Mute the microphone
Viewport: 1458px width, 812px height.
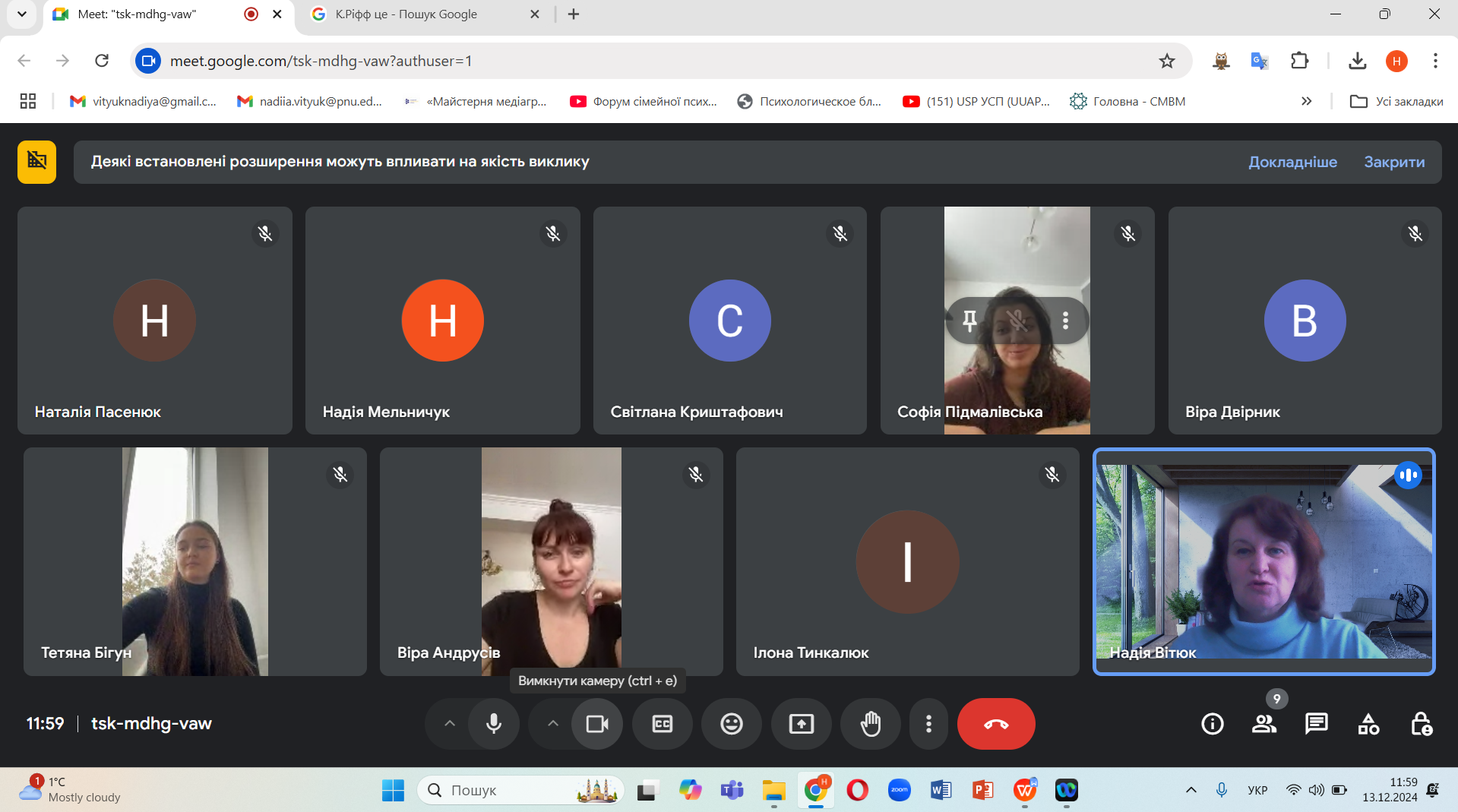coord(494,724)
